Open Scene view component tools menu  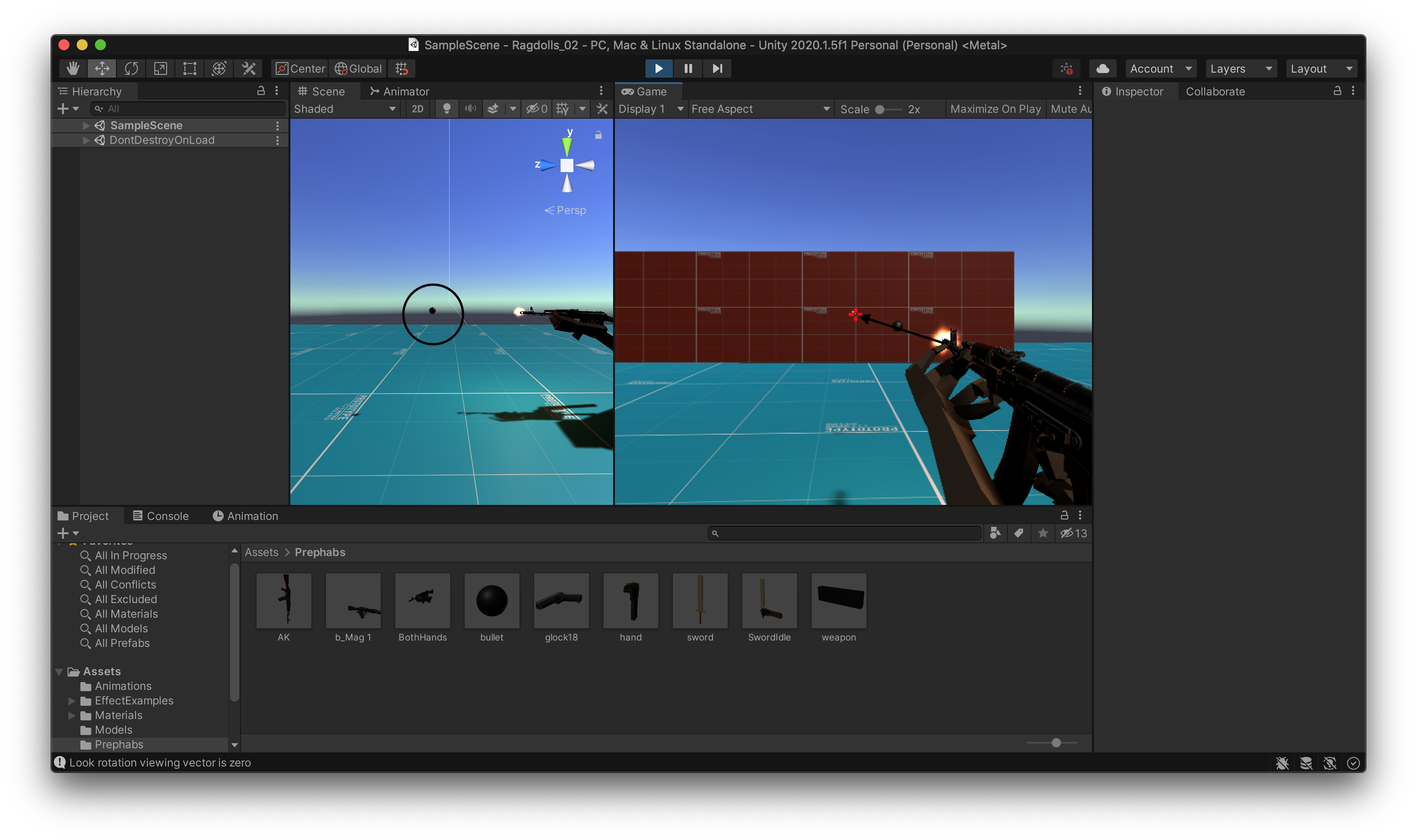(x=602, y=109)
